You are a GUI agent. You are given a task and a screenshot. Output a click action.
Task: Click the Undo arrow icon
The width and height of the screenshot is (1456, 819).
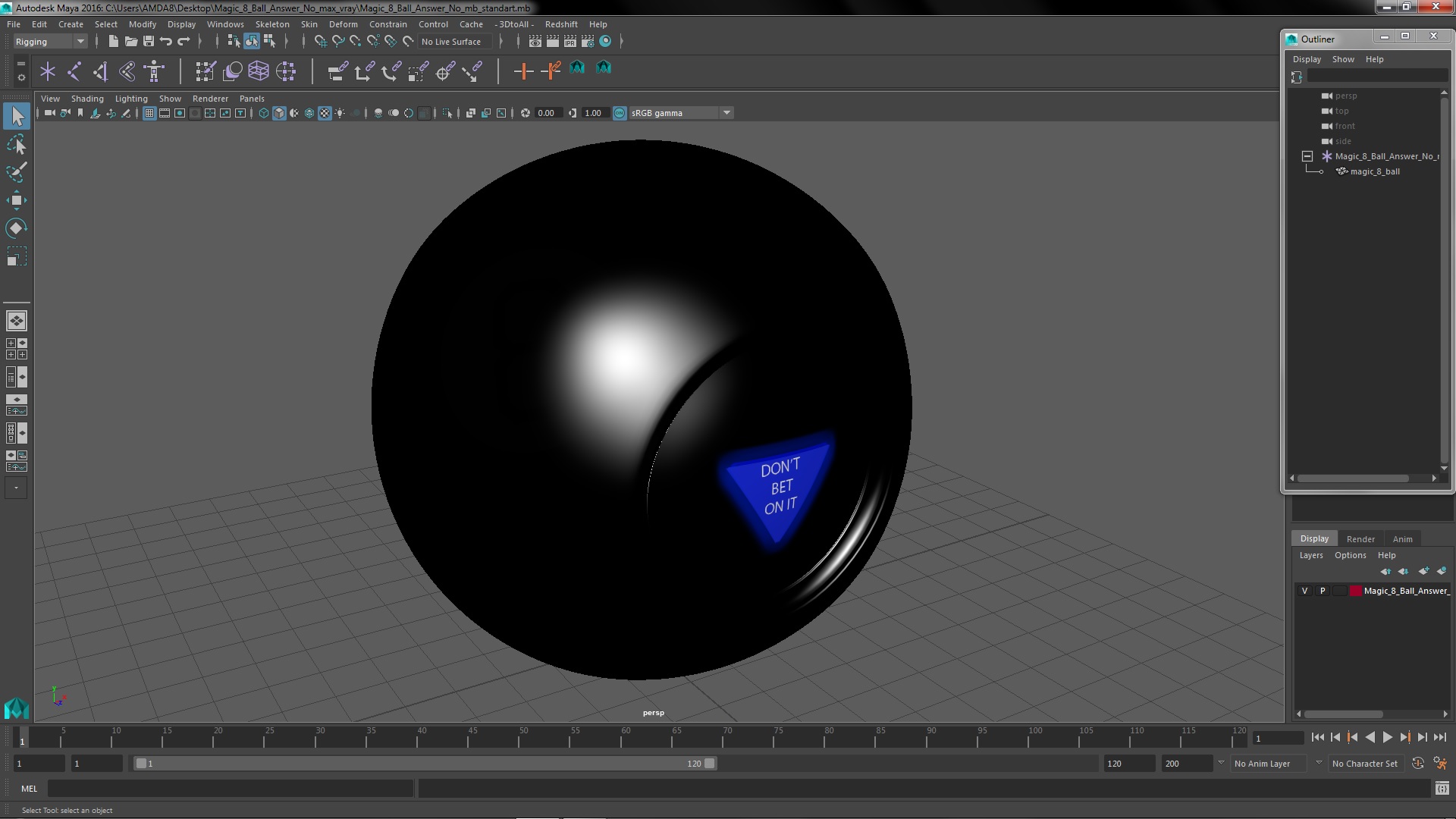coord(166,42)
